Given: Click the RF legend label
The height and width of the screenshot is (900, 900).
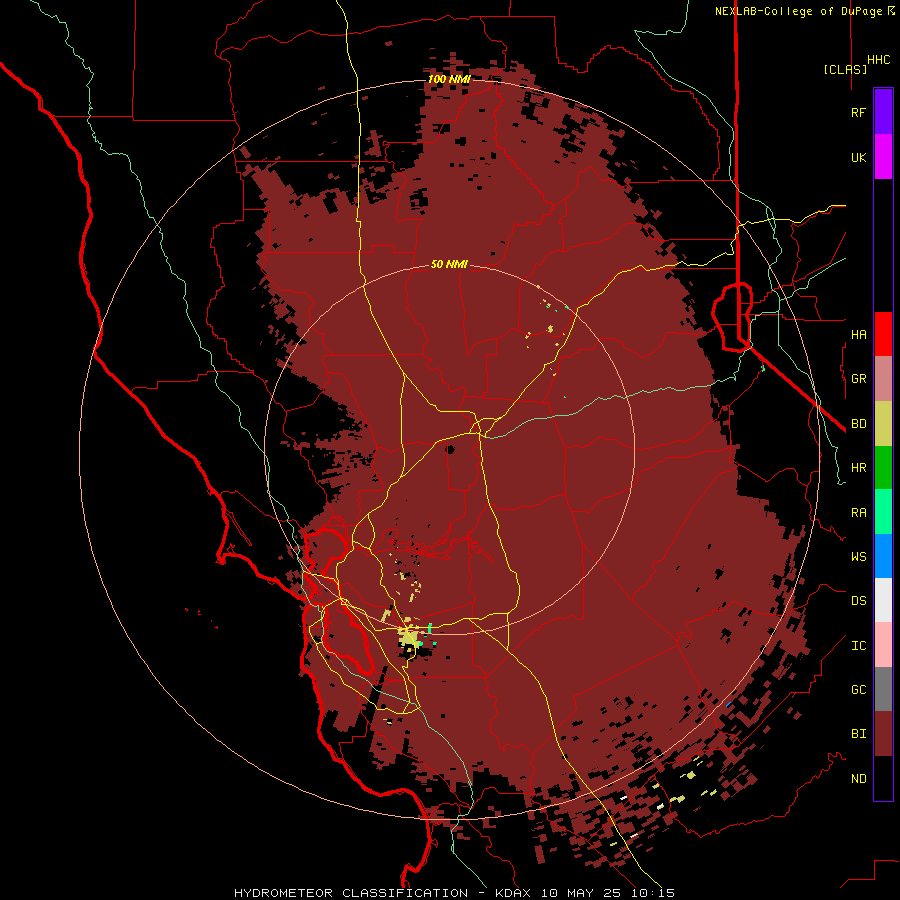Looking at the screenshot, I should 858,112.
